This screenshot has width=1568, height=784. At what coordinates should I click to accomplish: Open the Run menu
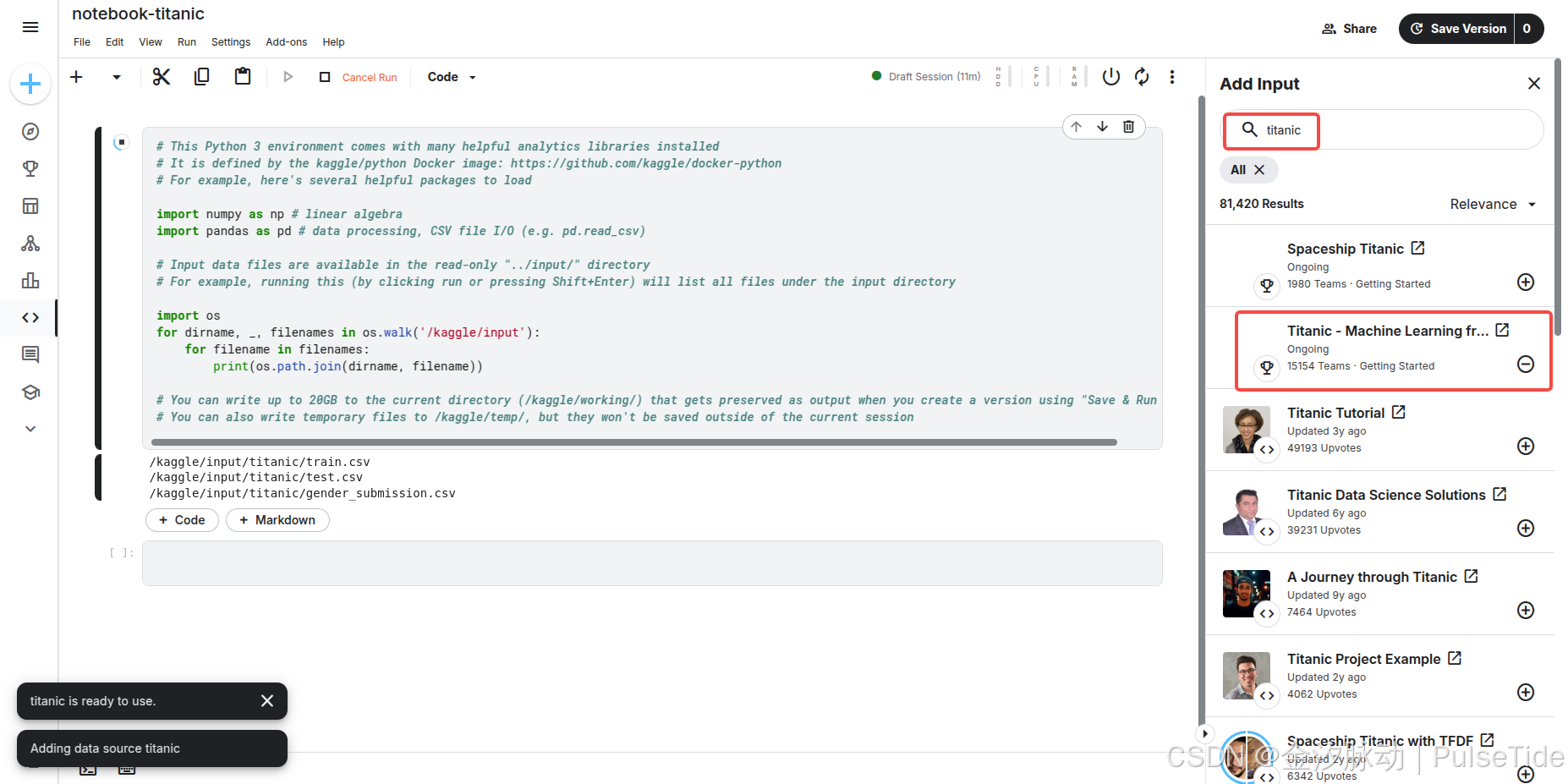coord(187,42)
